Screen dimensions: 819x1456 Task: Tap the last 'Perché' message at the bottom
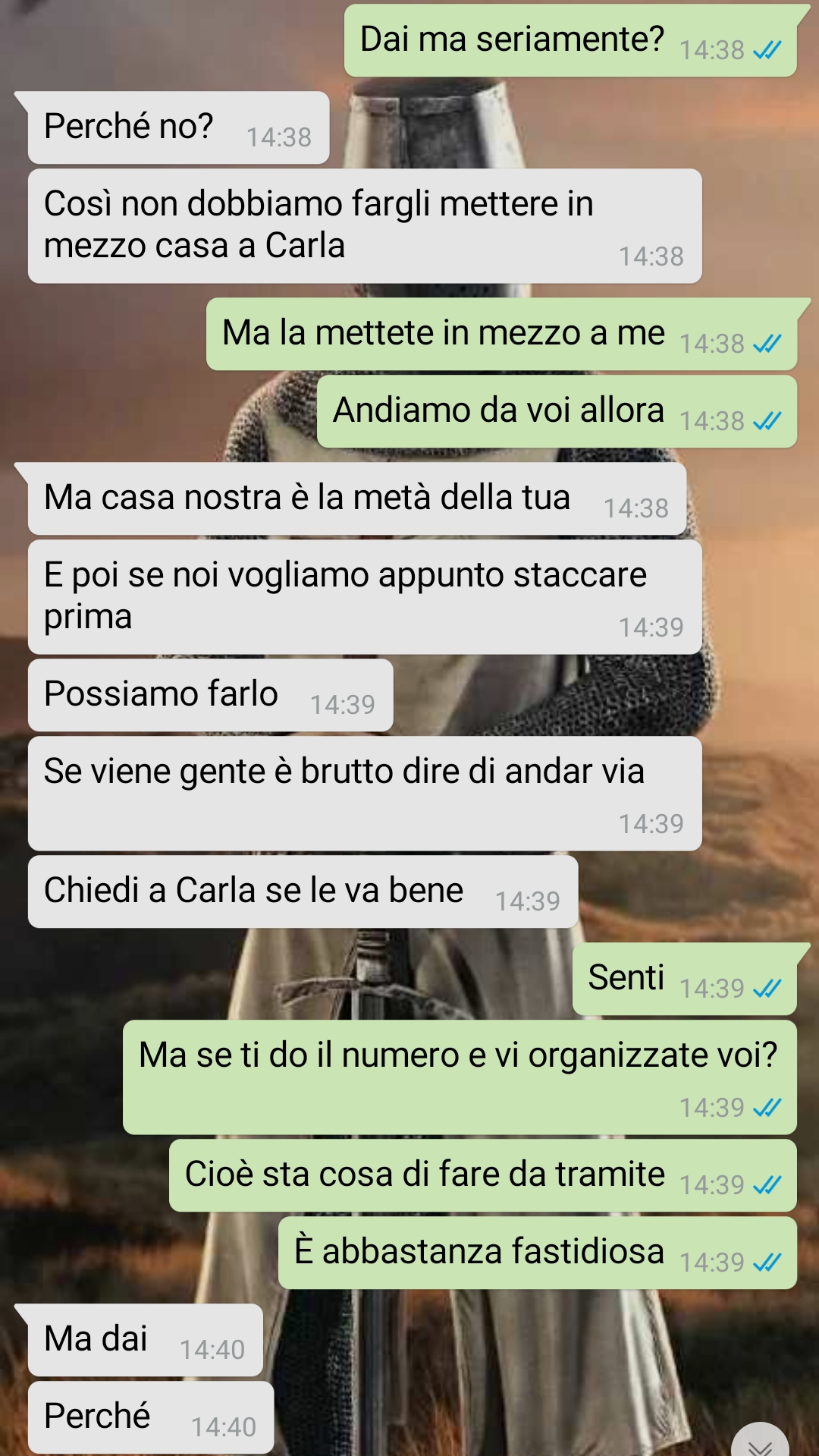pos(151,1417)
